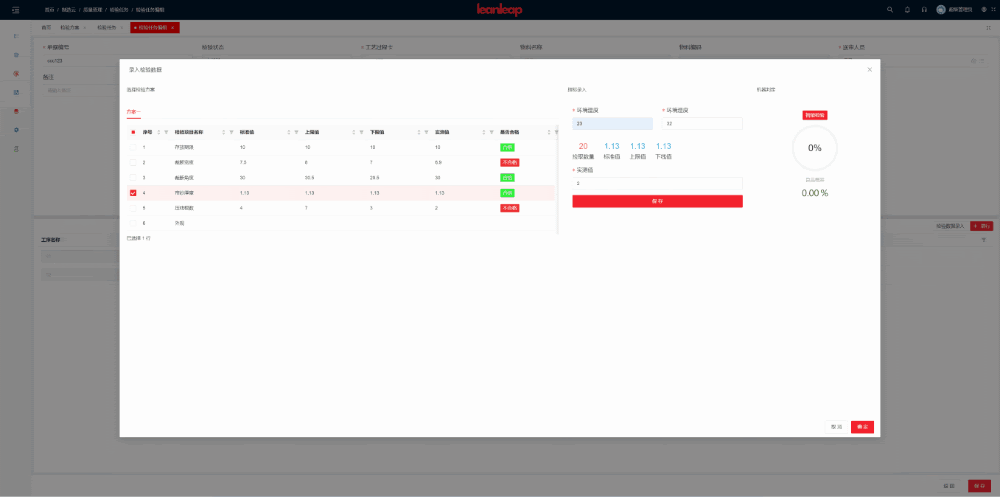The height and width of the screenshot is (497, 1000).
Task: Toggle the sidebar collapse hamburger icon
Action: pyautogui.click(x=15, y=10)
